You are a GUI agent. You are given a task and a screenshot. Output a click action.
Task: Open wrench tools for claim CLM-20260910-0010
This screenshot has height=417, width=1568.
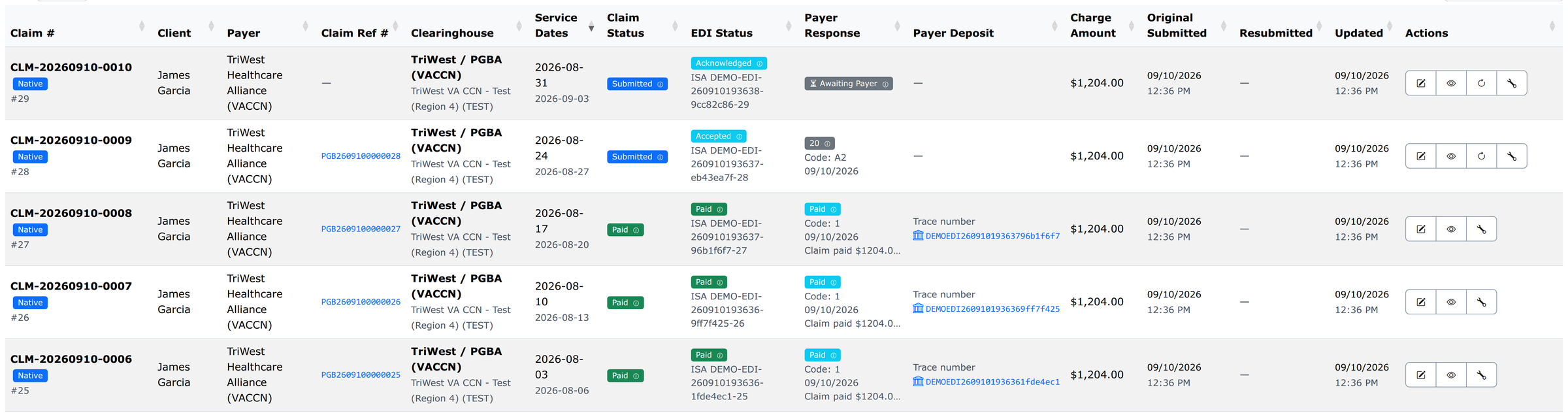[x=1512, y=83]
